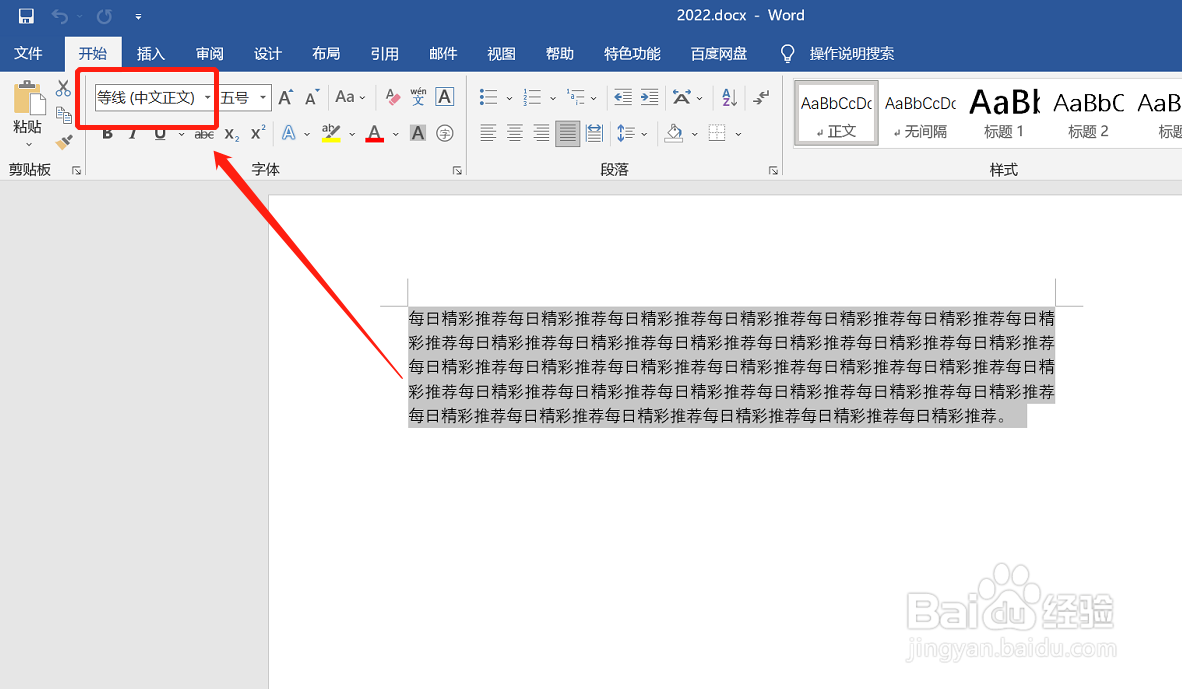Screen dimensions: 1182x689
Task: Open the 文件 menu
Action: [29, 53]
